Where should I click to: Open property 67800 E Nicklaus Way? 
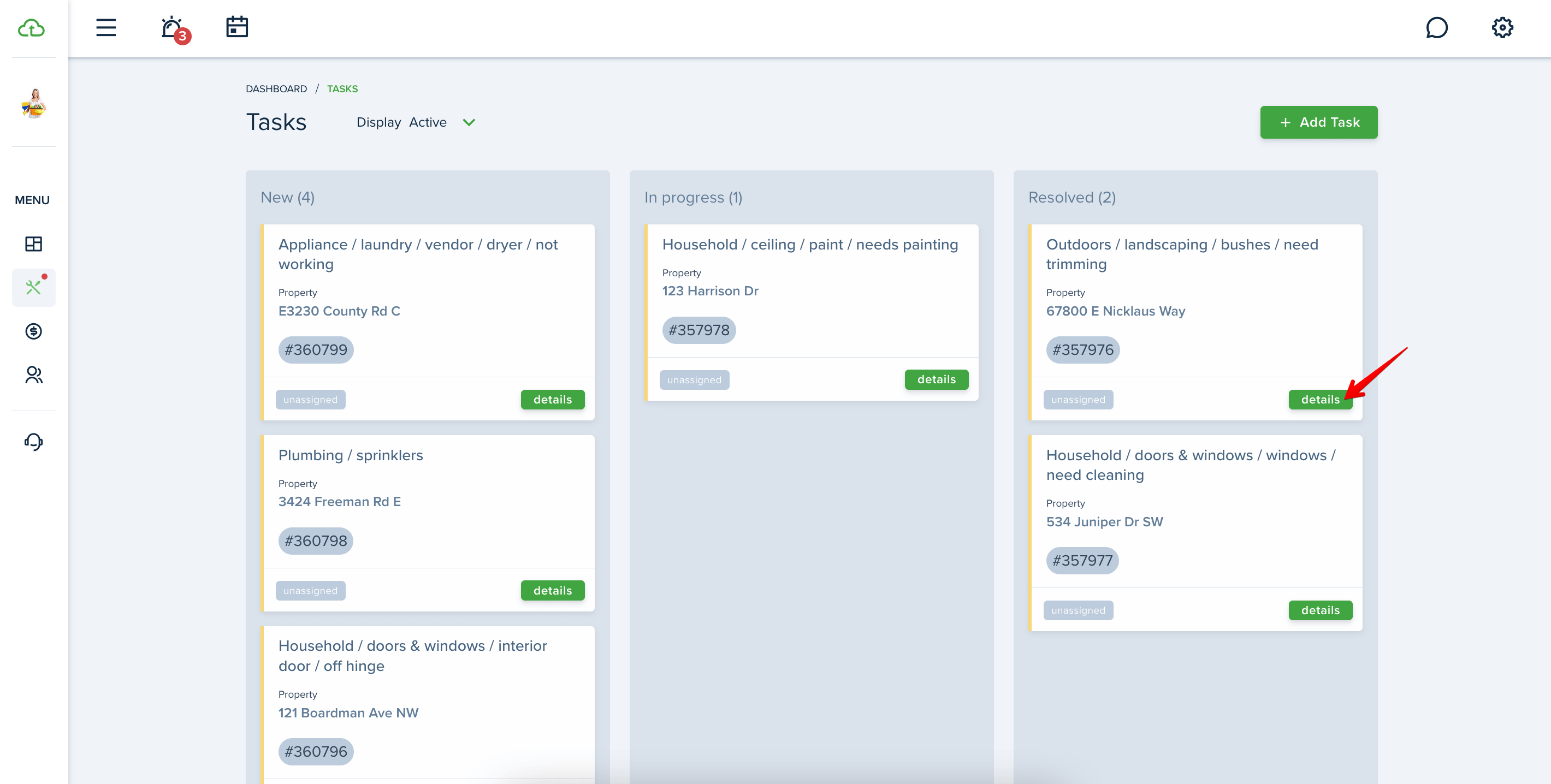[1116, 311]
